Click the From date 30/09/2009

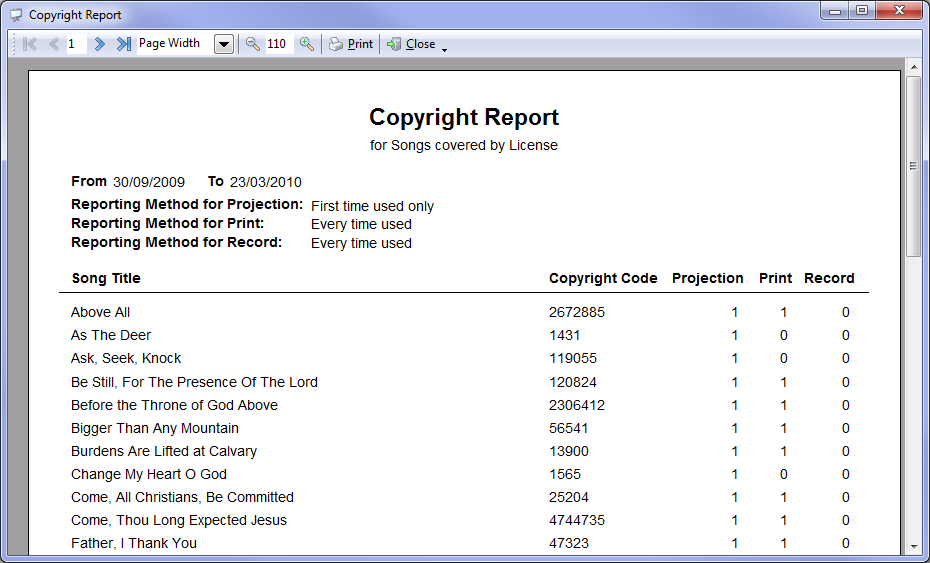coord(149,182)
